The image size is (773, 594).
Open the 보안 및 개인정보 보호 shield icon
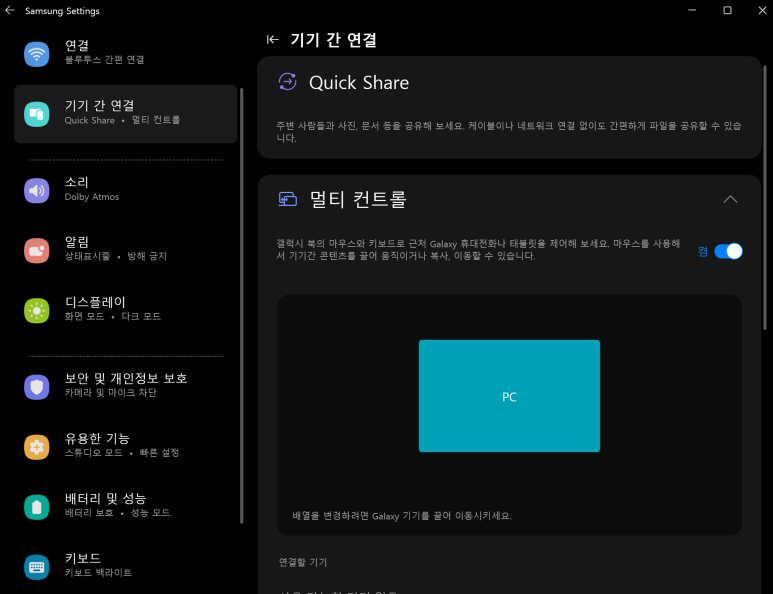[36, 387]
